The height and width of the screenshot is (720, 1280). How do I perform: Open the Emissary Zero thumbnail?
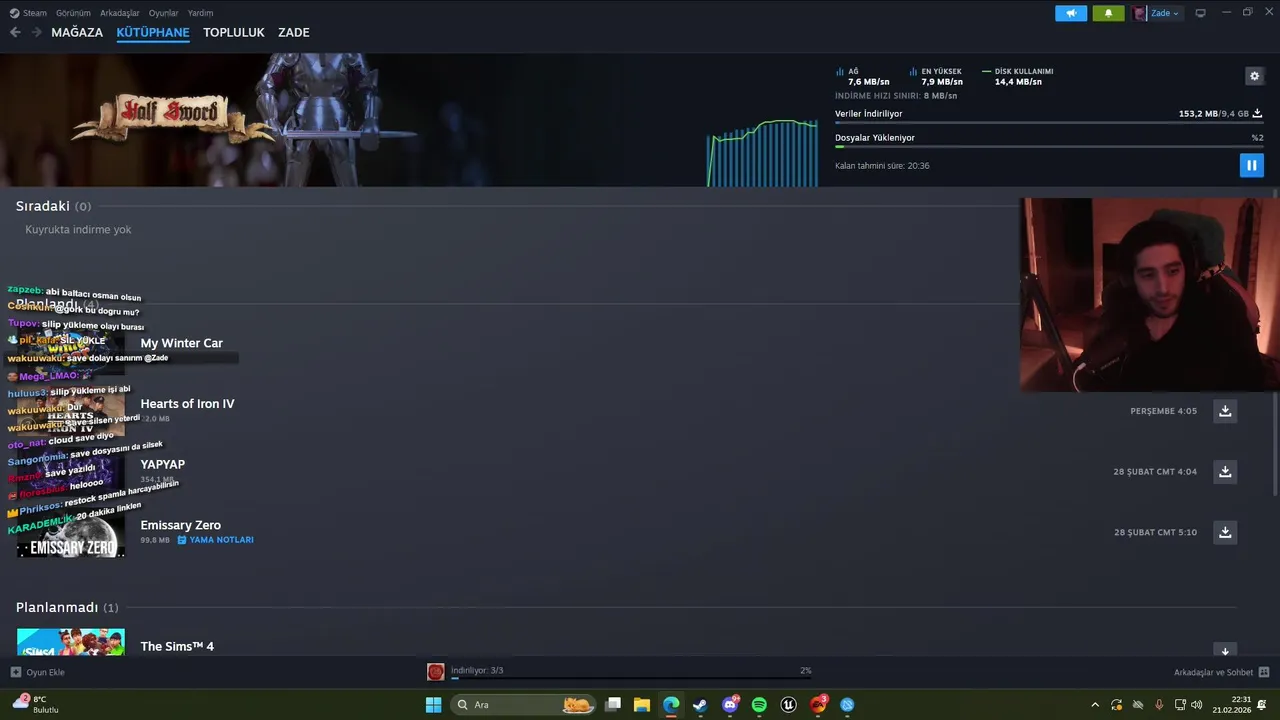point(71,532)
